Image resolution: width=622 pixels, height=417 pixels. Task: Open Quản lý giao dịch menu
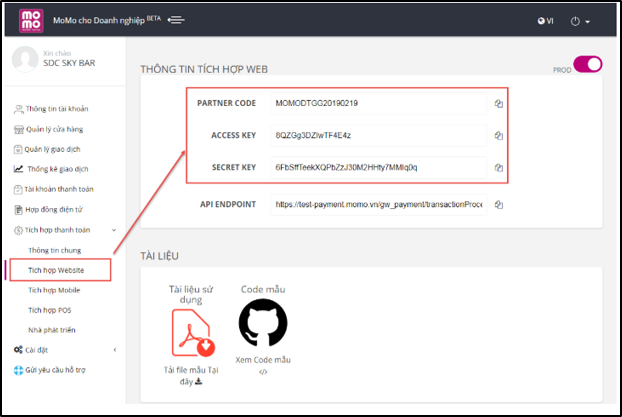[x=52, y=149]
